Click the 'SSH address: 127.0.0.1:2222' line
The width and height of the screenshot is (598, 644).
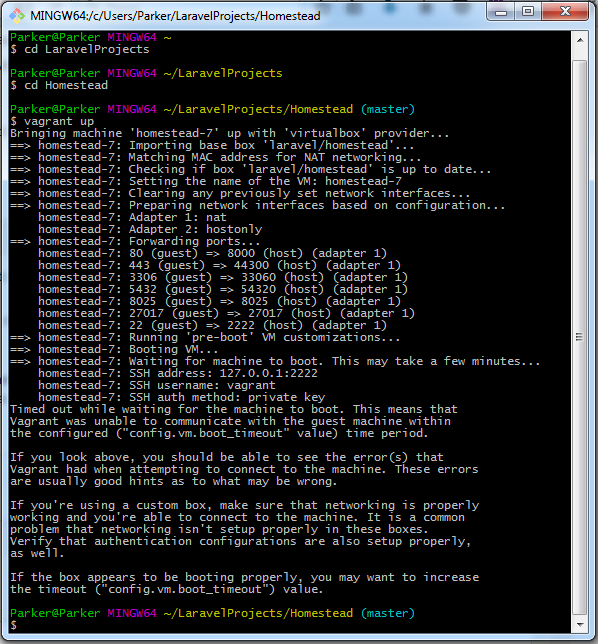[178, 373]
